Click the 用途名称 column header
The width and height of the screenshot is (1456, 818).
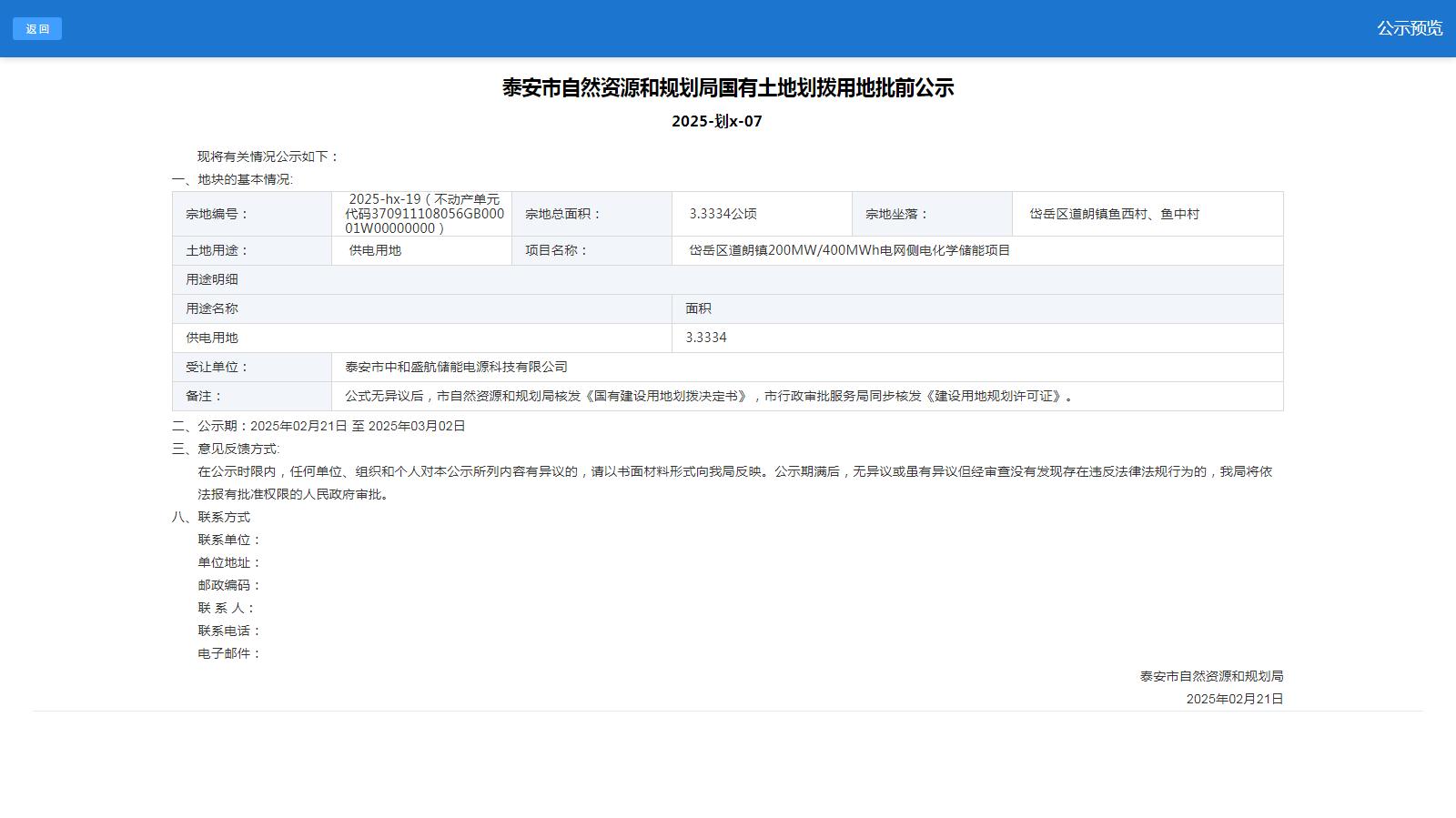coord(422,308)
